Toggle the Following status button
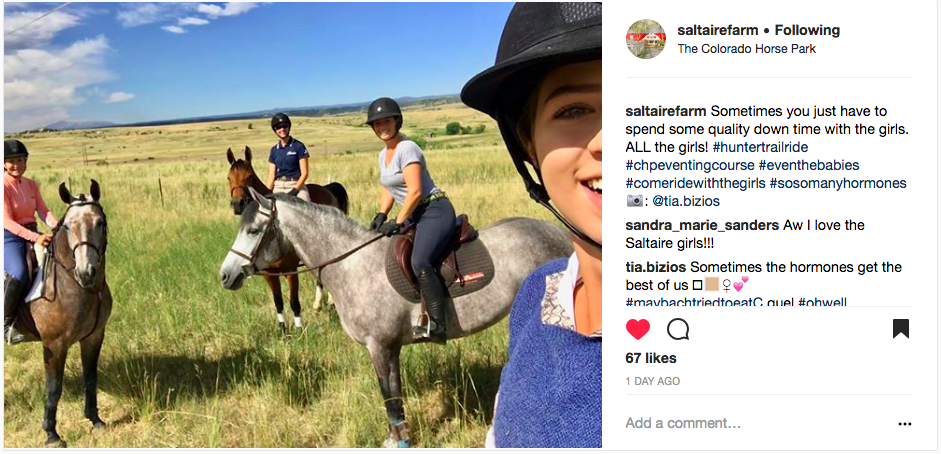 pyautogui.click(x=807, y=30)
